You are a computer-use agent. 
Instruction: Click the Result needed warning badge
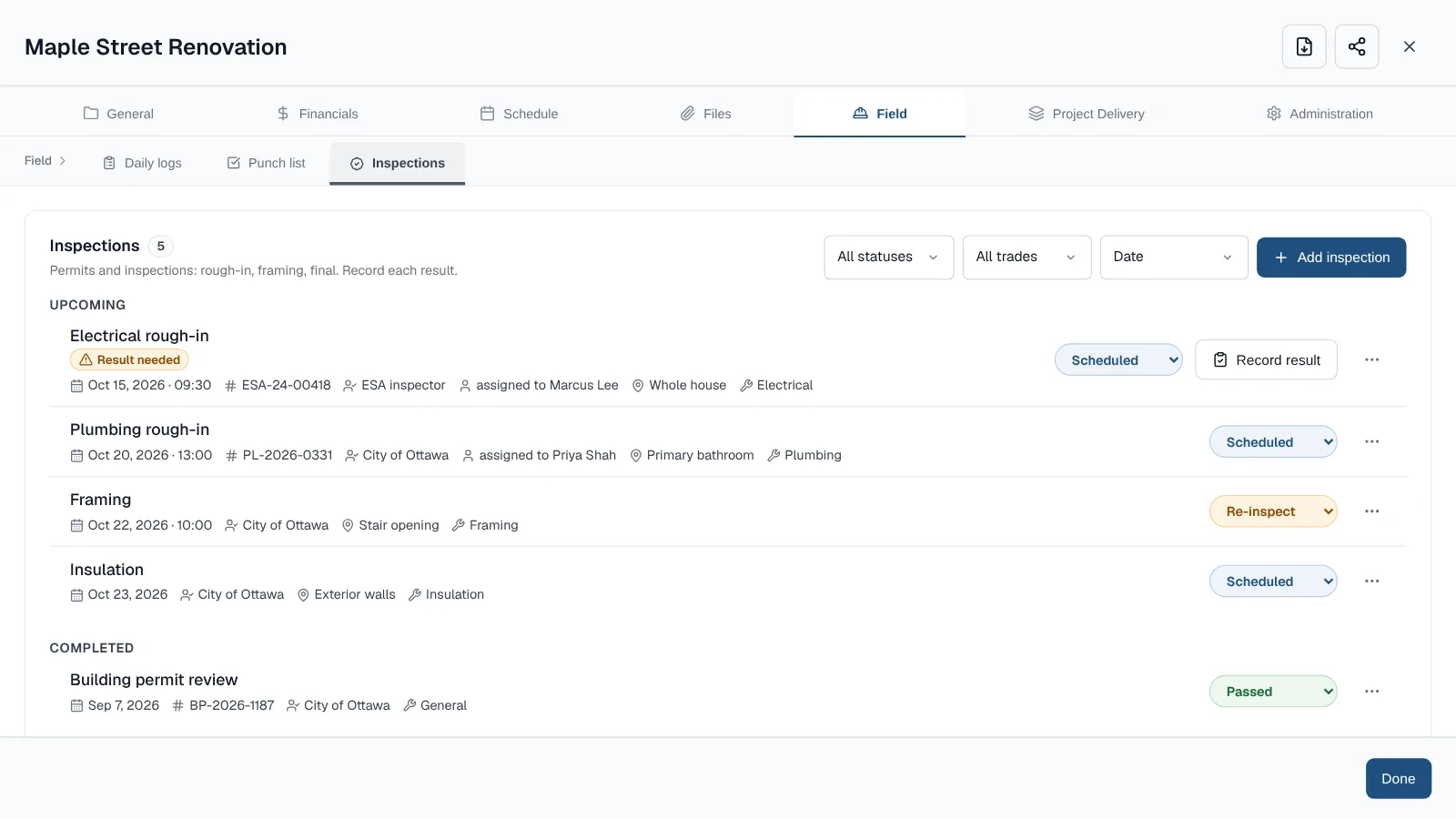[x=129, y=359]
